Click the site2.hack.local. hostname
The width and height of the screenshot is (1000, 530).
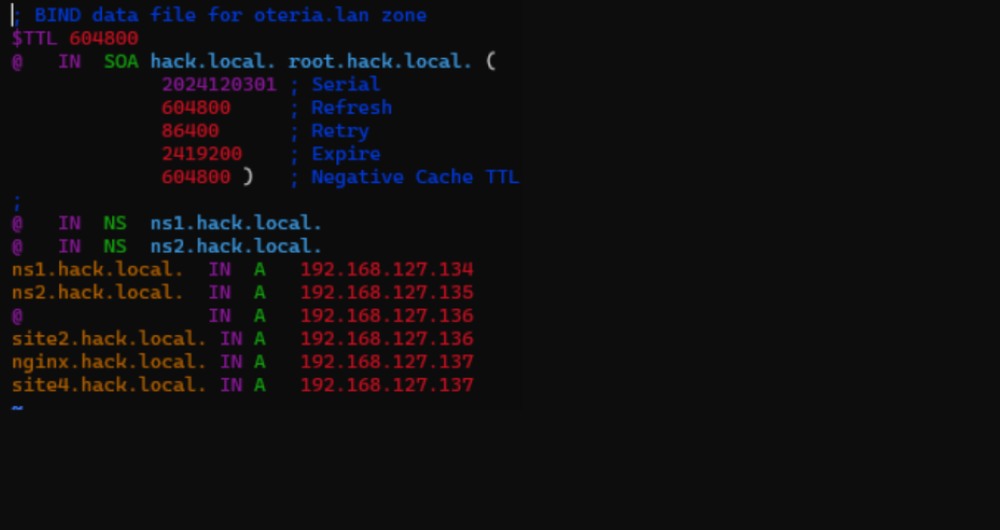click(x=109, y=339)
